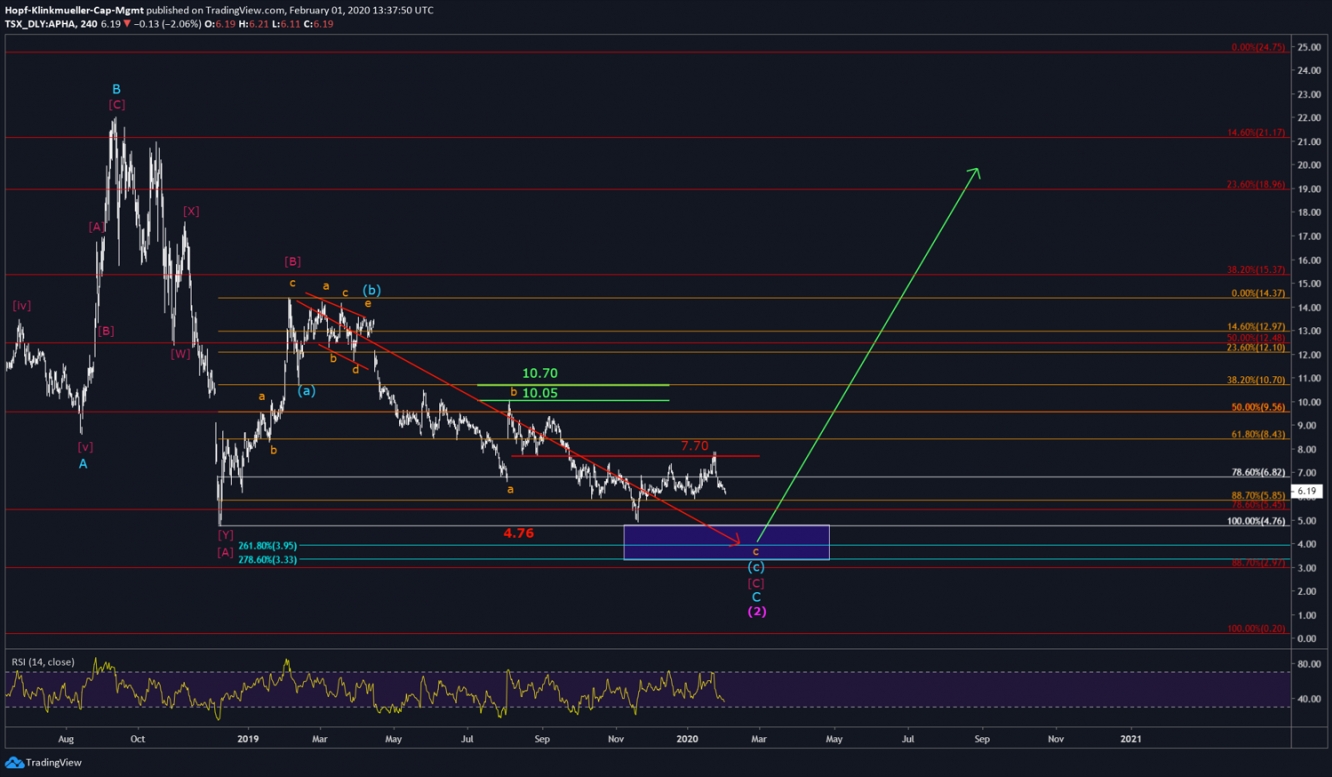Image resolution: width=1332 pixels, height=777 pixels.
Task: Click the 38.20%(15.37) Fibonacci label
Action: click(x=1256, y=269)
